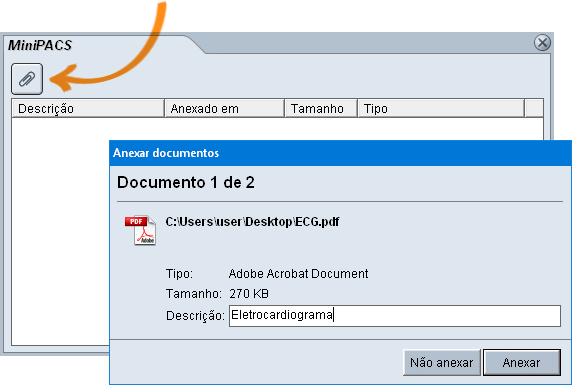Image resolution: width=572 pixels, height=385 pixels.
Task: Select the MiniPACS tab title
Action: [x=40, y=45]
